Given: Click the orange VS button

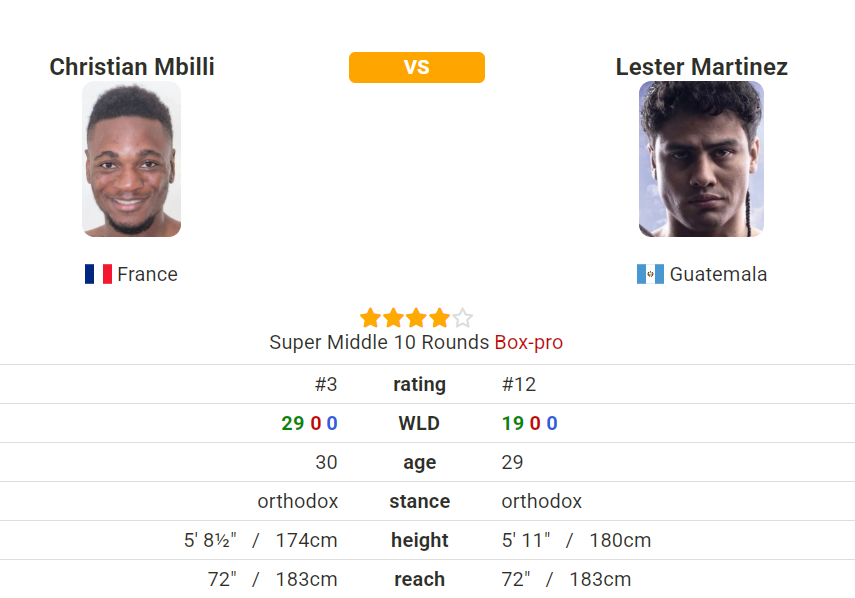Looking at the screenshot, I should (x=417, y=68).
